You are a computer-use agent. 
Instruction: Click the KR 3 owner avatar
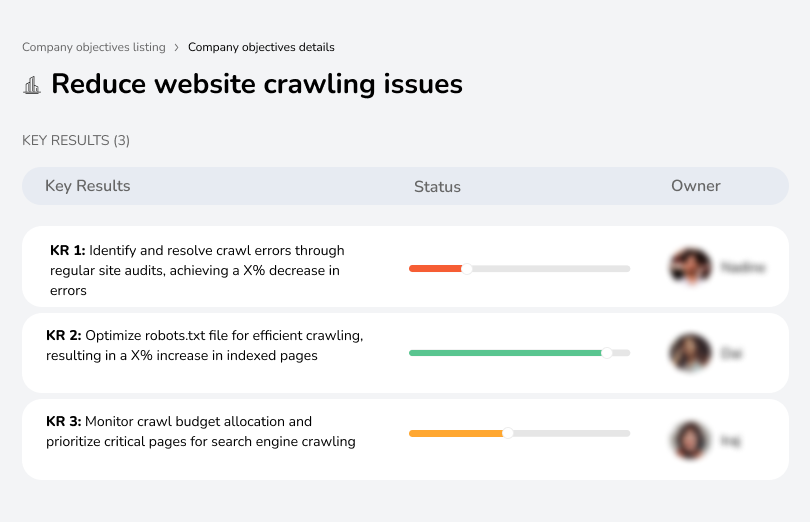(x=691, y=440)
